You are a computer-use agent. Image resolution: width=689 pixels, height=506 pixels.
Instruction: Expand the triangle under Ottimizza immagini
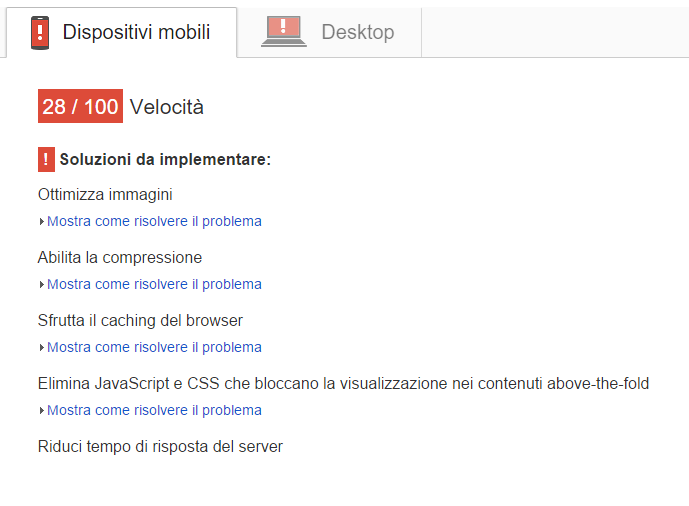click(41, 221)
